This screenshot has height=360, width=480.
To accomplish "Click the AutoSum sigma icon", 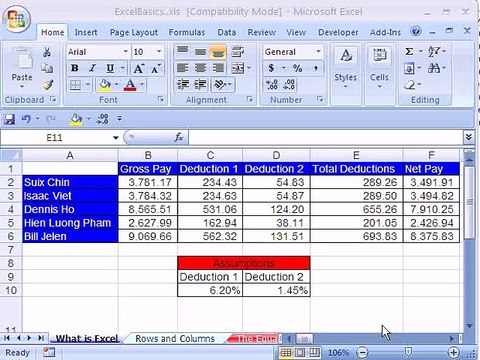I will click(x=409, y=52).
